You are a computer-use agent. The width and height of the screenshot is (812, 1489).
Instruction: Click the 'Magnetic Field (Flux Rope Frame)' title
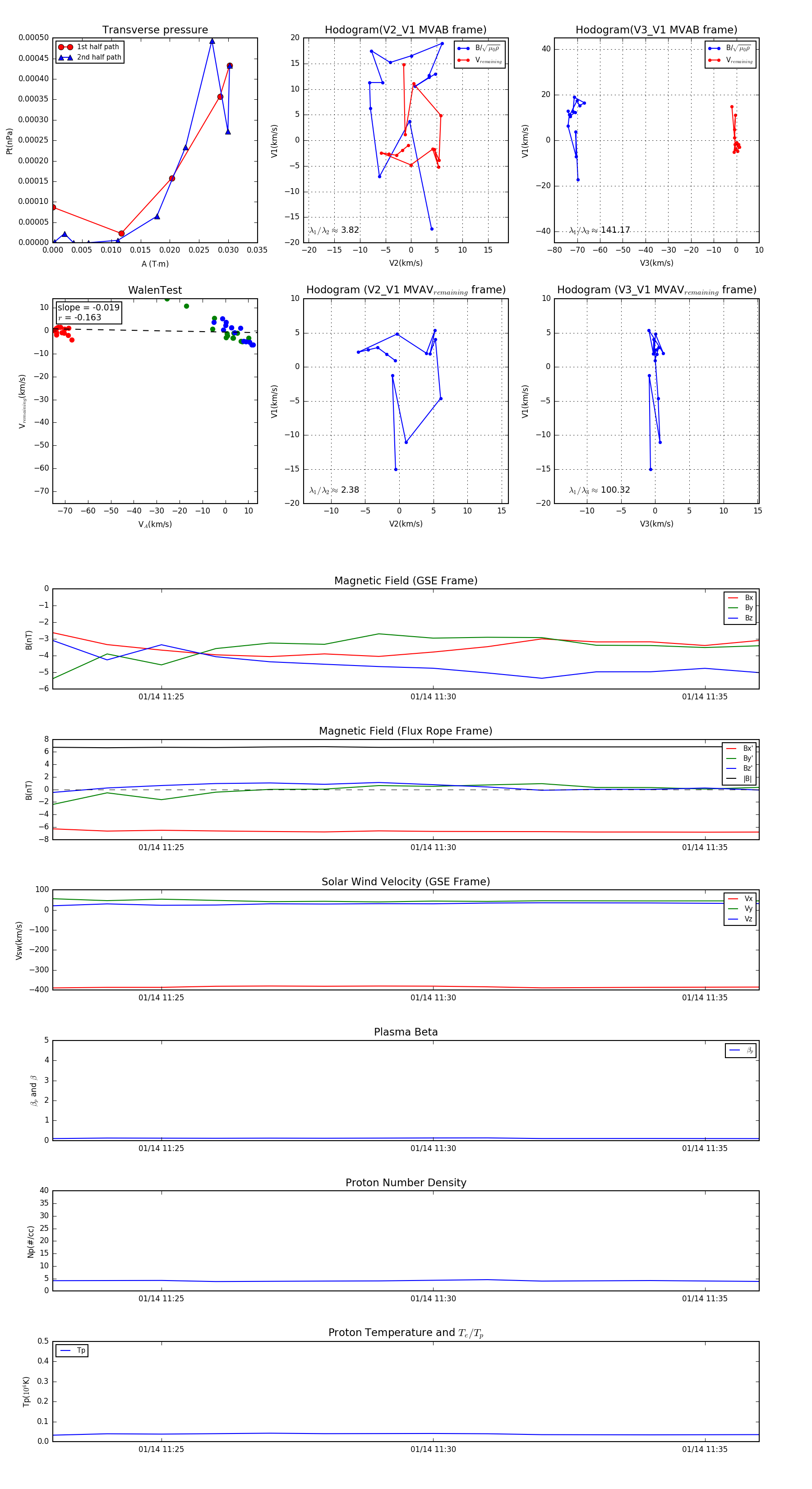pyautogui.click(x=406, y=731)
